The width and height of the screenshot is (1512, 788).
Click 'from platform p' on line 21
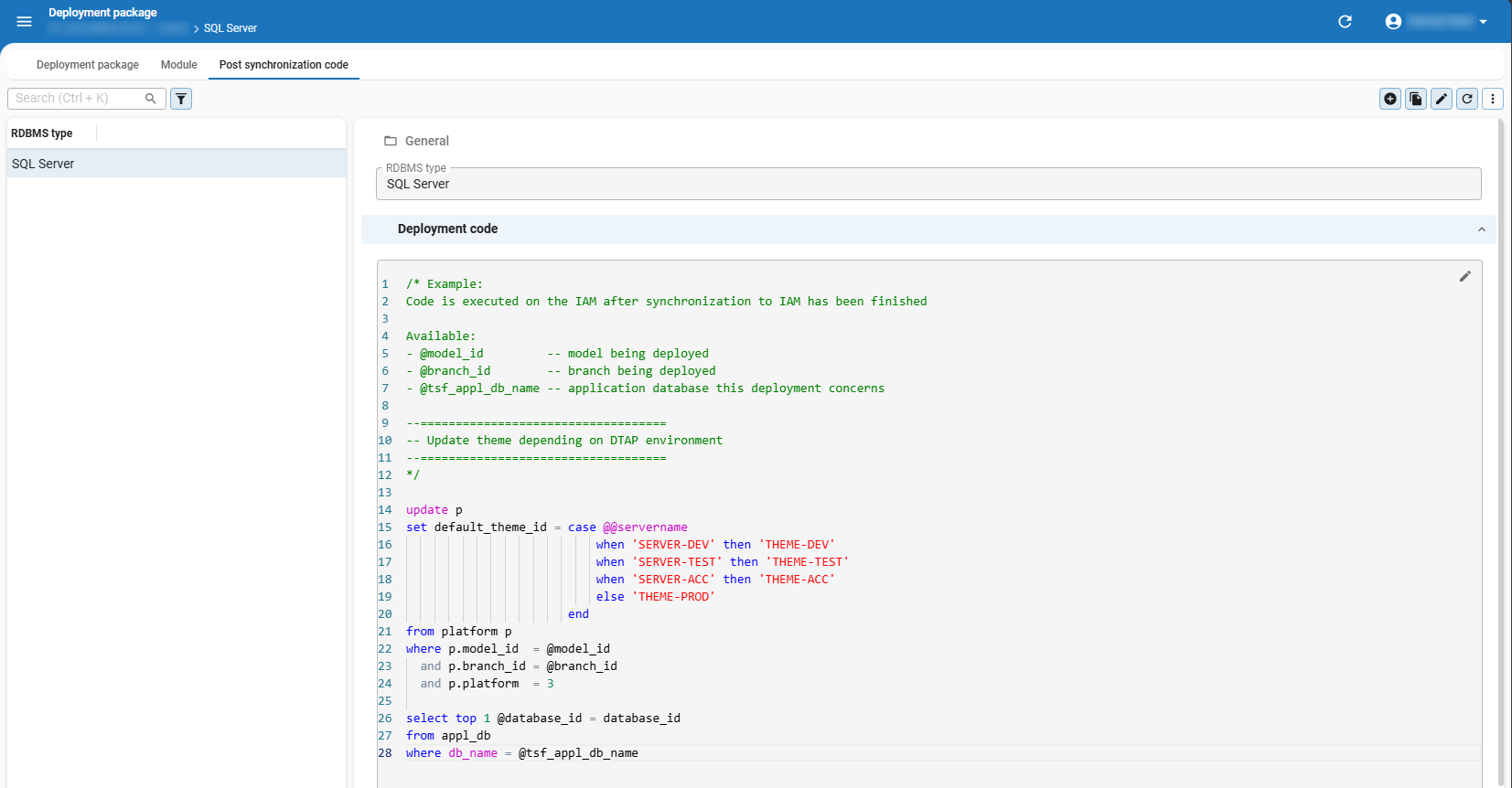[459, 632]
